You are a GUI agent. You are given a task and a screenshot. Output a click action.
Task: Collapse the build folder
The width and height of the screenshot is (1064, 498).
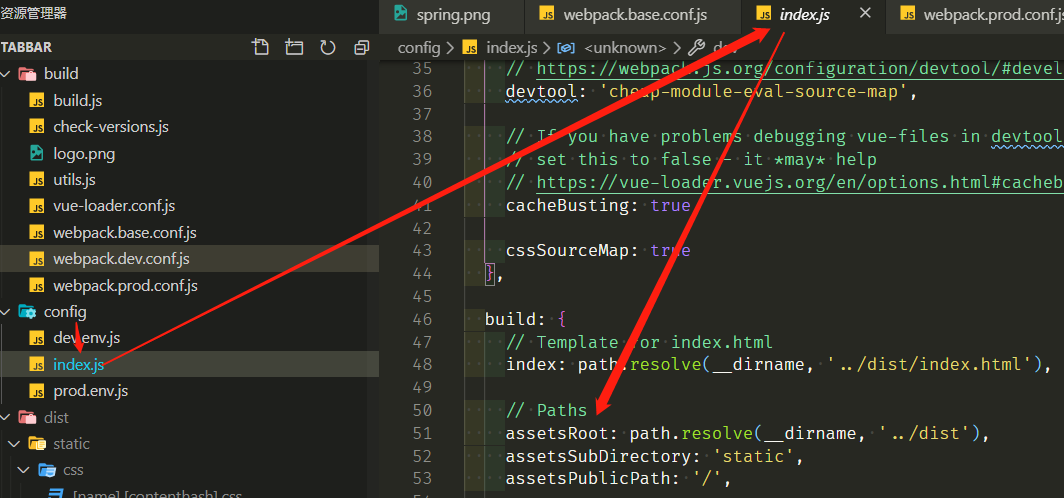click(6, 73)
